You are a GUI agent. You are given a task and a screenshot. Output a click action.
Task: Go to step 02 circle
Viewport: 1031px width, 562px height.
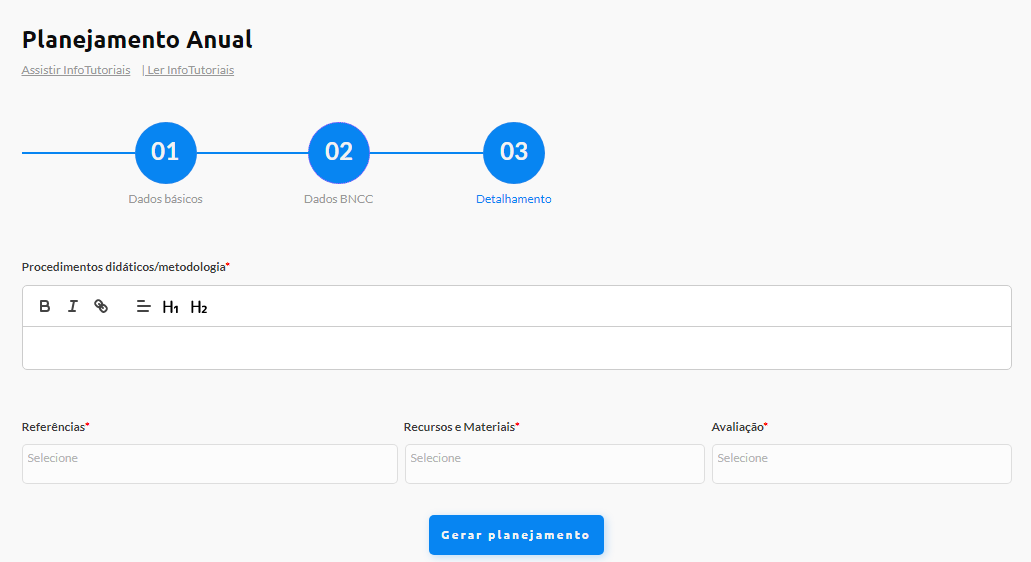(x=339, y=152)
